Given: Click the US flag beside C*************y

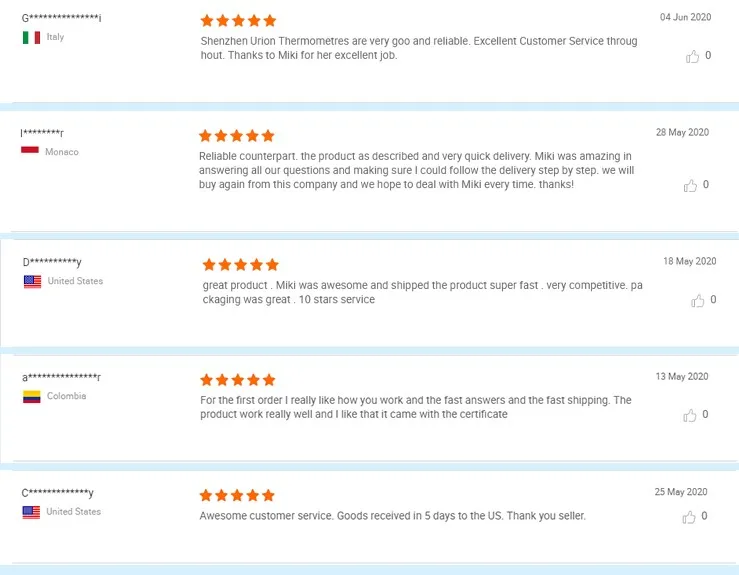Looking at the screenshot, I should 31,512.
